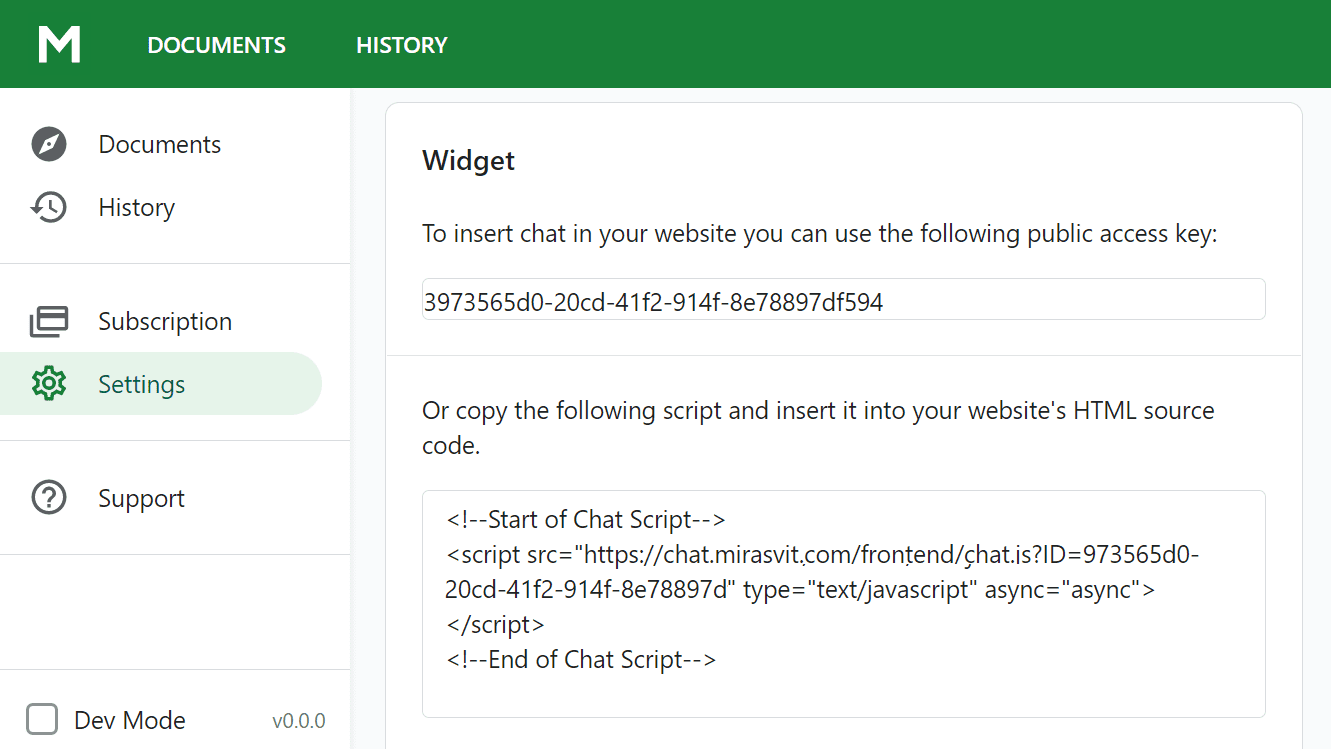This screenshot has height=749, width=1331.
Task: Click the Subscription stacked-cards icon
Action: click(x=49, y=322)
